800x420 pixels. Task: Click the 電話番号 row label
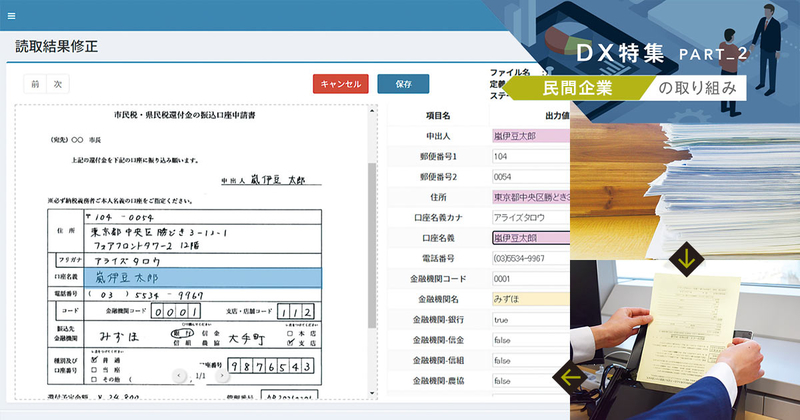(438, 259)
